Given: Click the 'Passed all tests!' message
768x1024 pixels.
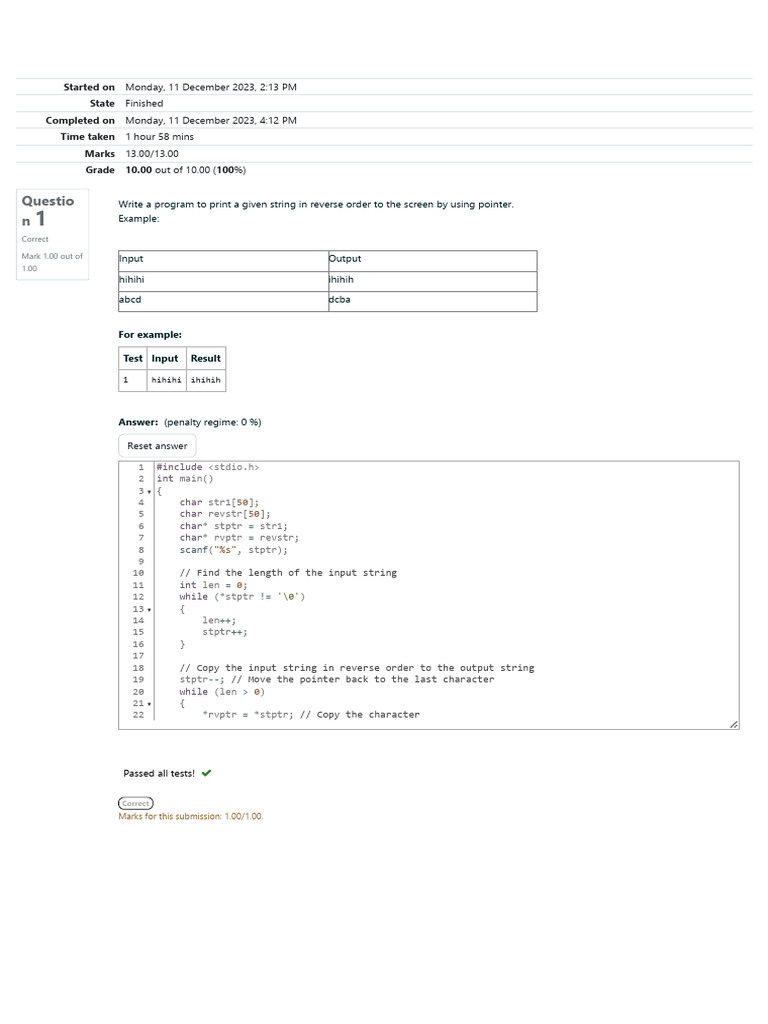Looking at the screenshot, I should [x=159, y=773].
